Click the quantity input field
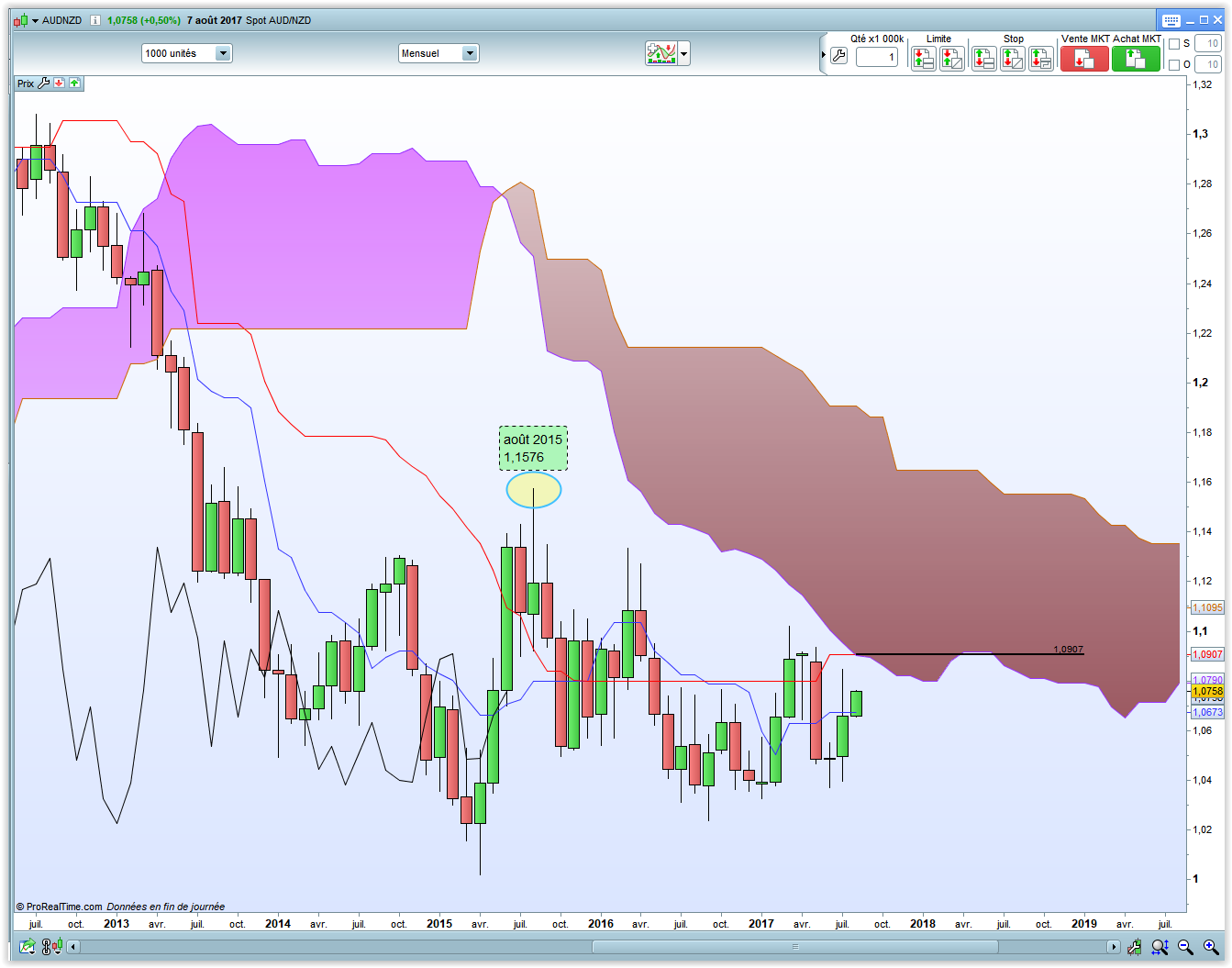1232x968 pixels. tap(877, 57)
